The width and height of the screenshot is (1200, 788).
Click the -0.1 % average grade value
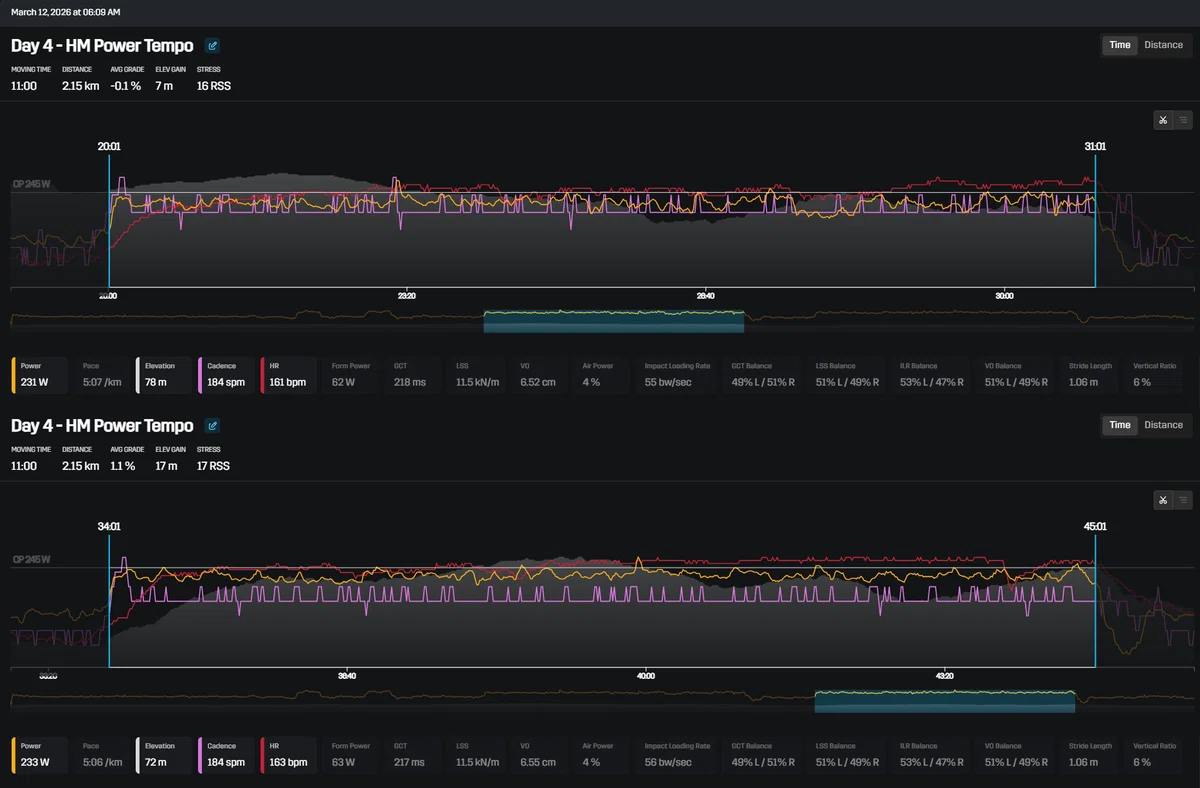126,87
